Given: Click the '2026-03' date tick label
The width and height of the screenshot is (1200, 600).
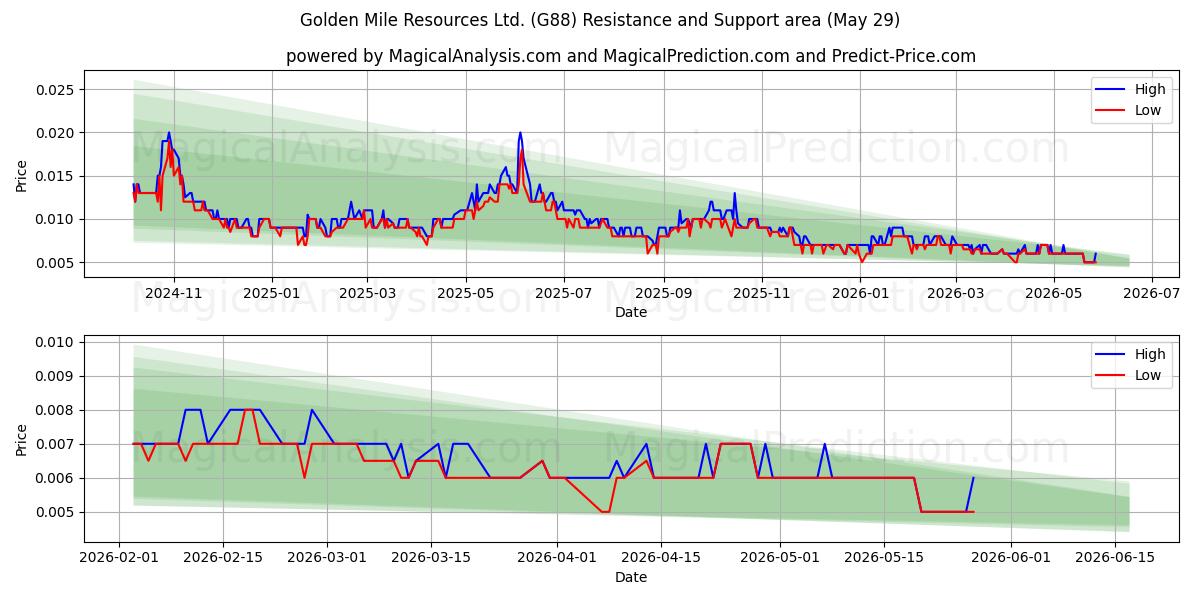Looking at the screenshot, I should point(954,294).
